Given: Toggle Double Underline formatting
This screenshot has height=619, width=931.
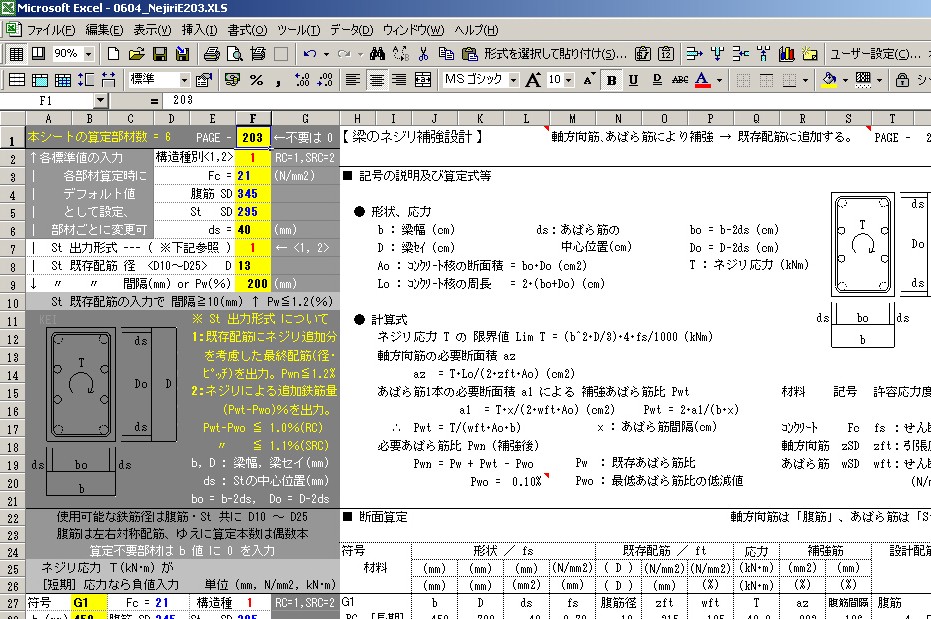Looking at the screenshot, I should click(657, 80).
